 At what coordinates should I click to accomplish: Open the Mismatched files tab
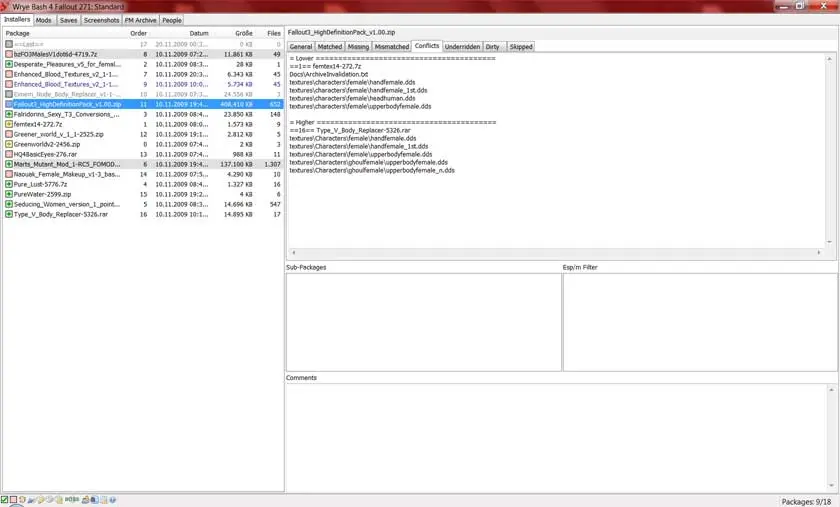(392, 47)
